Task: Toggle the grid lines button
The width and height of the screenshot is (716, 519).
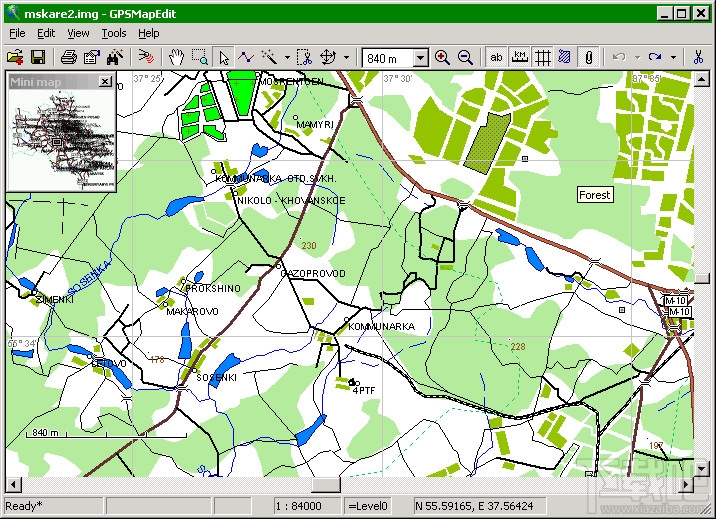Action: pos(542,58)
